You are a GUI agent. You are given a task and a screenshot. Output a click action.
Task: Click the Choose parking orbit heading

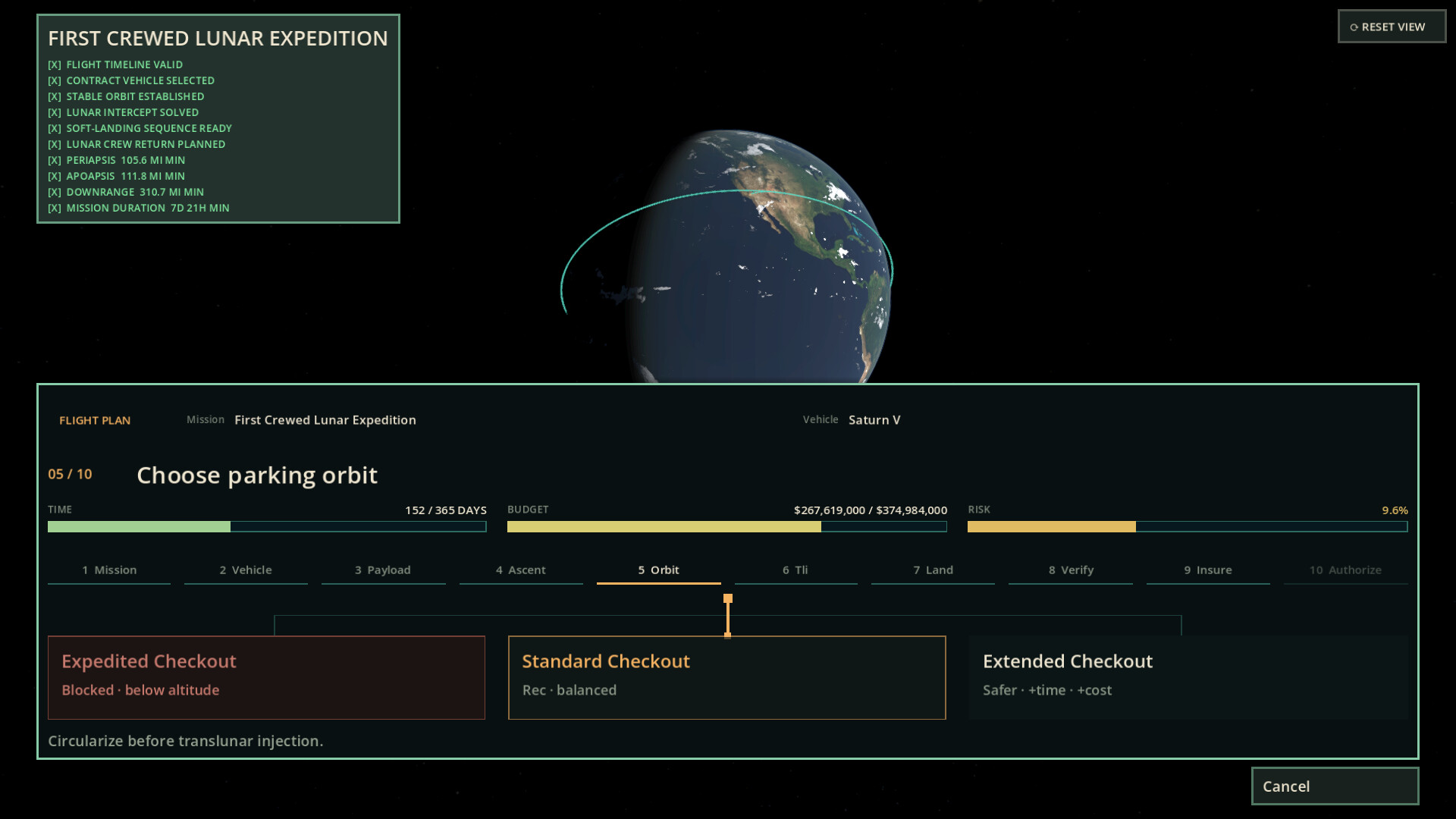pos(257,475)
